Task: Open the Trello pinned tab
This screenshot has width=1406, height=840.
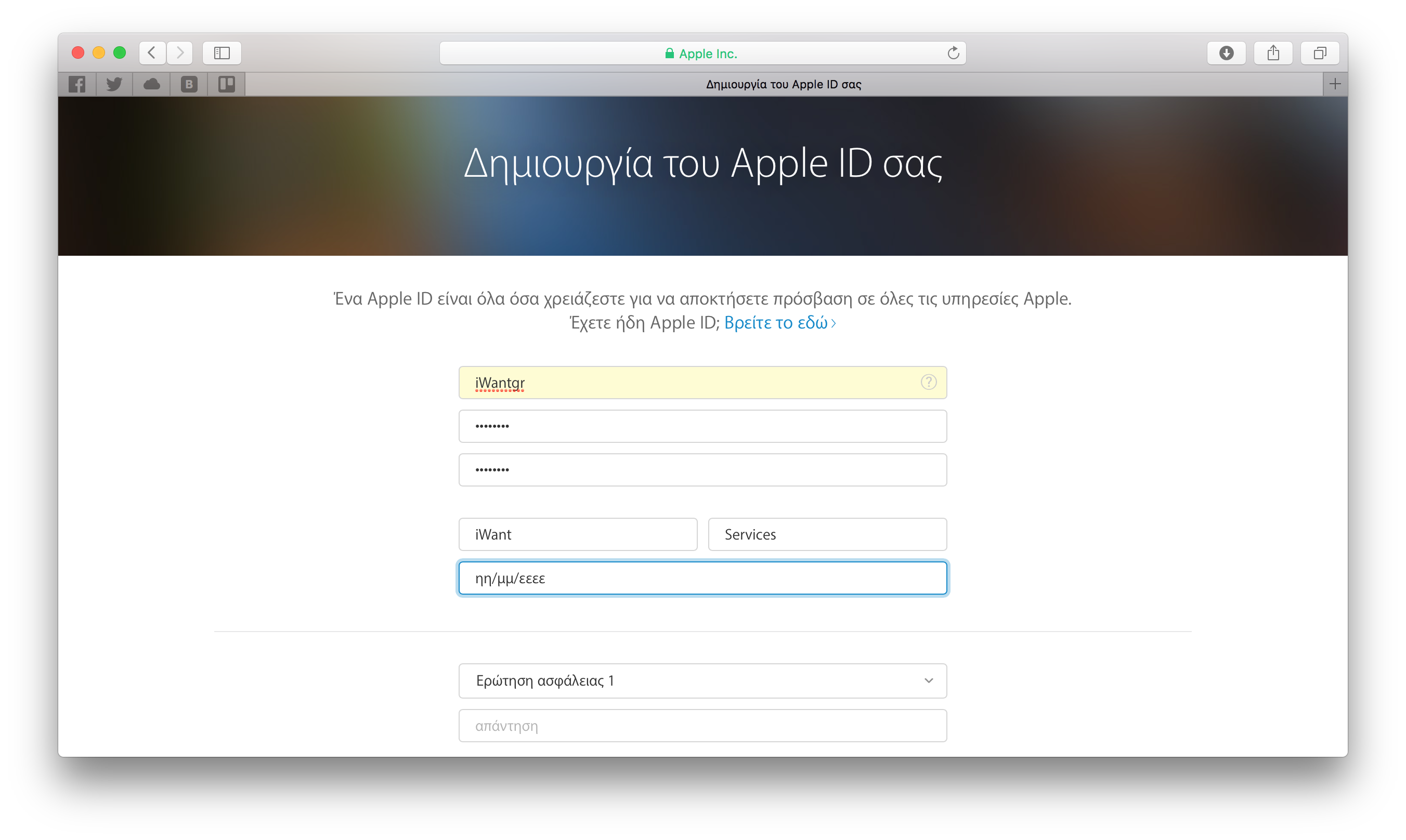Action: click(227, 84)
